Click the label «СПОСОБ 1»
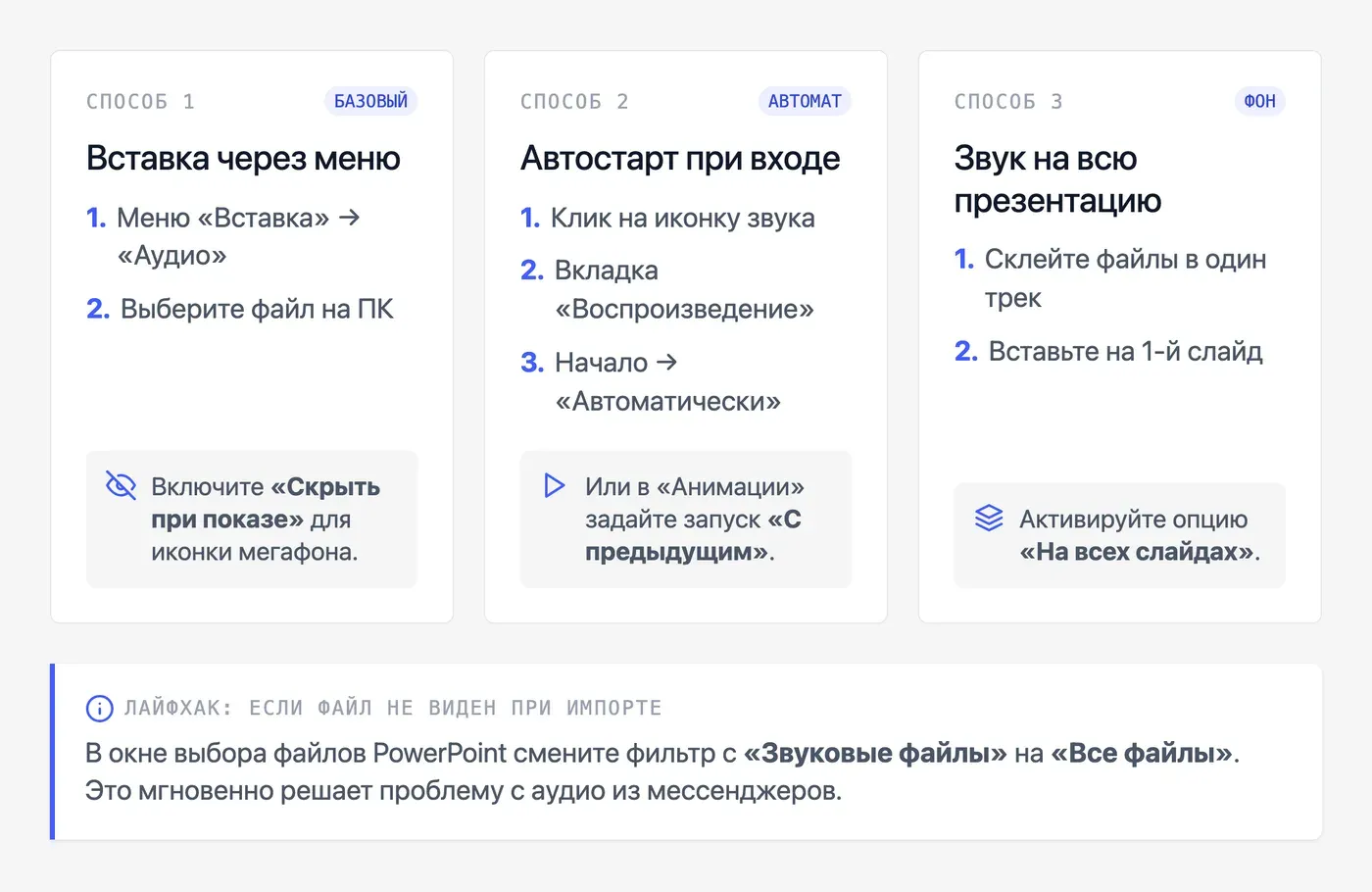The height and width of the screenshot is (892, 1372). tap(140, 101)
